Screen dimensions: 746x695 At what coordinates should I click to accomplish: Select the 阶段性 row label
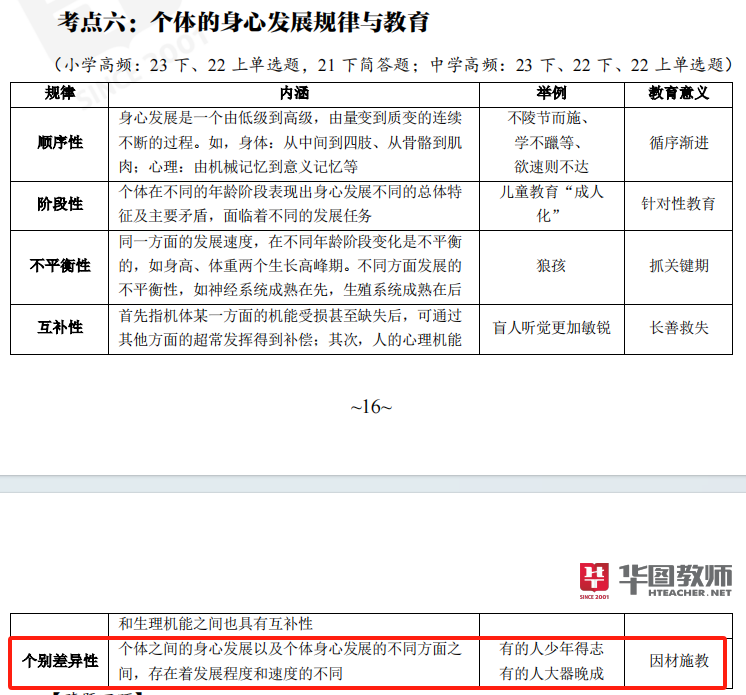click(x=60, y=204)
